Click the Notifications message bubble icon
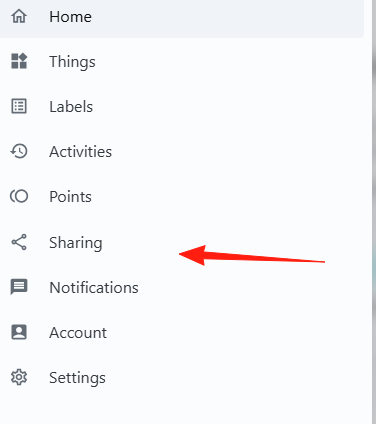Screen dimensions: 376x424 19,287
